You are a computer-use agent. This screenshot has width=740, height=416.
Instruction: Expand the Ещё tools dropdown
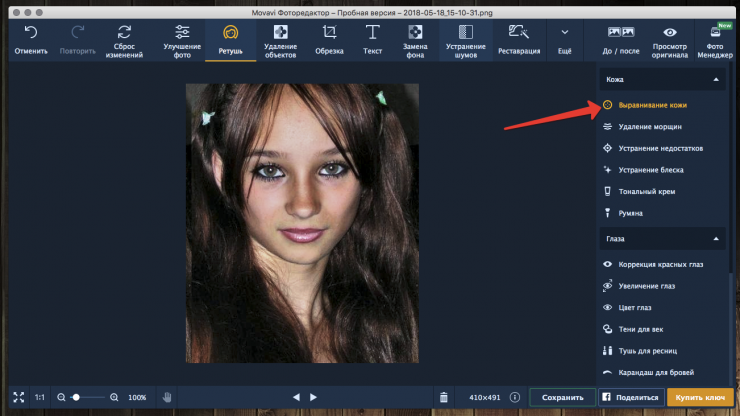(x=564, y=40)
